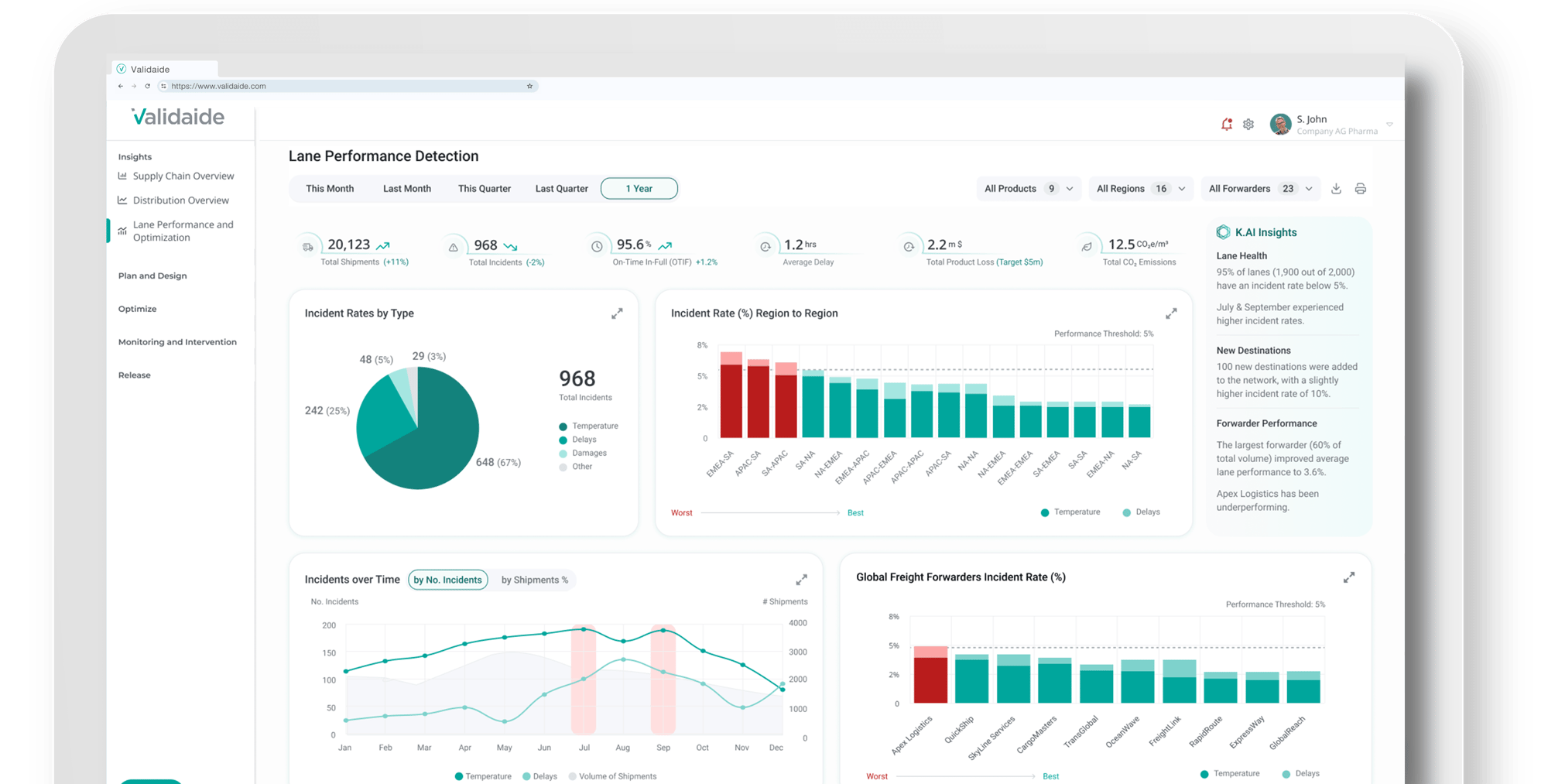Open notifications via the red bell icon
This screenshot has height=784, width=1548.
1227,124
